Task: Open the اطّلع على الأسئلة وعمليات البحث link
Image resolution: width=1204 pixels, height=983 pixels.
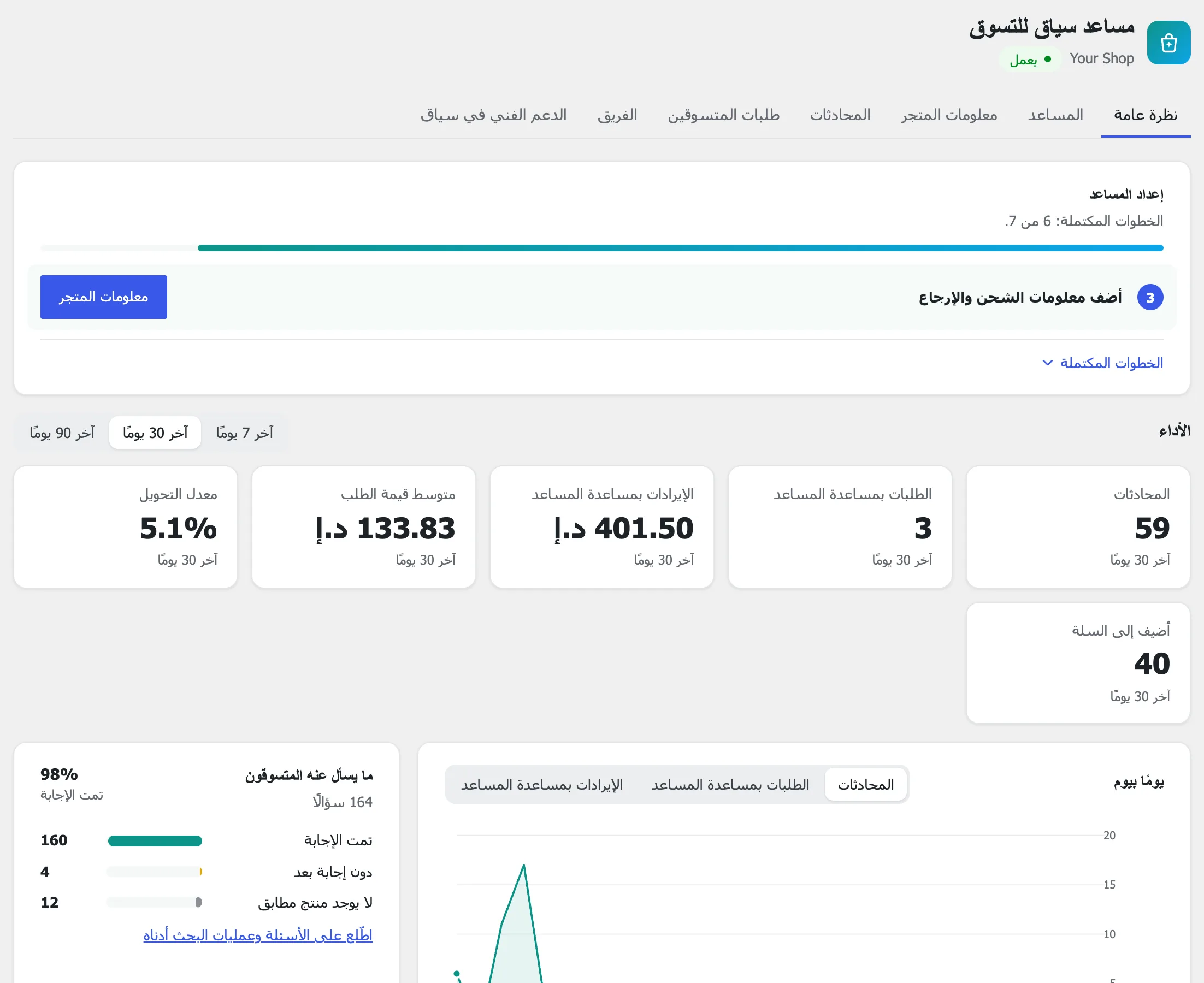Action: tap(258, 935)
